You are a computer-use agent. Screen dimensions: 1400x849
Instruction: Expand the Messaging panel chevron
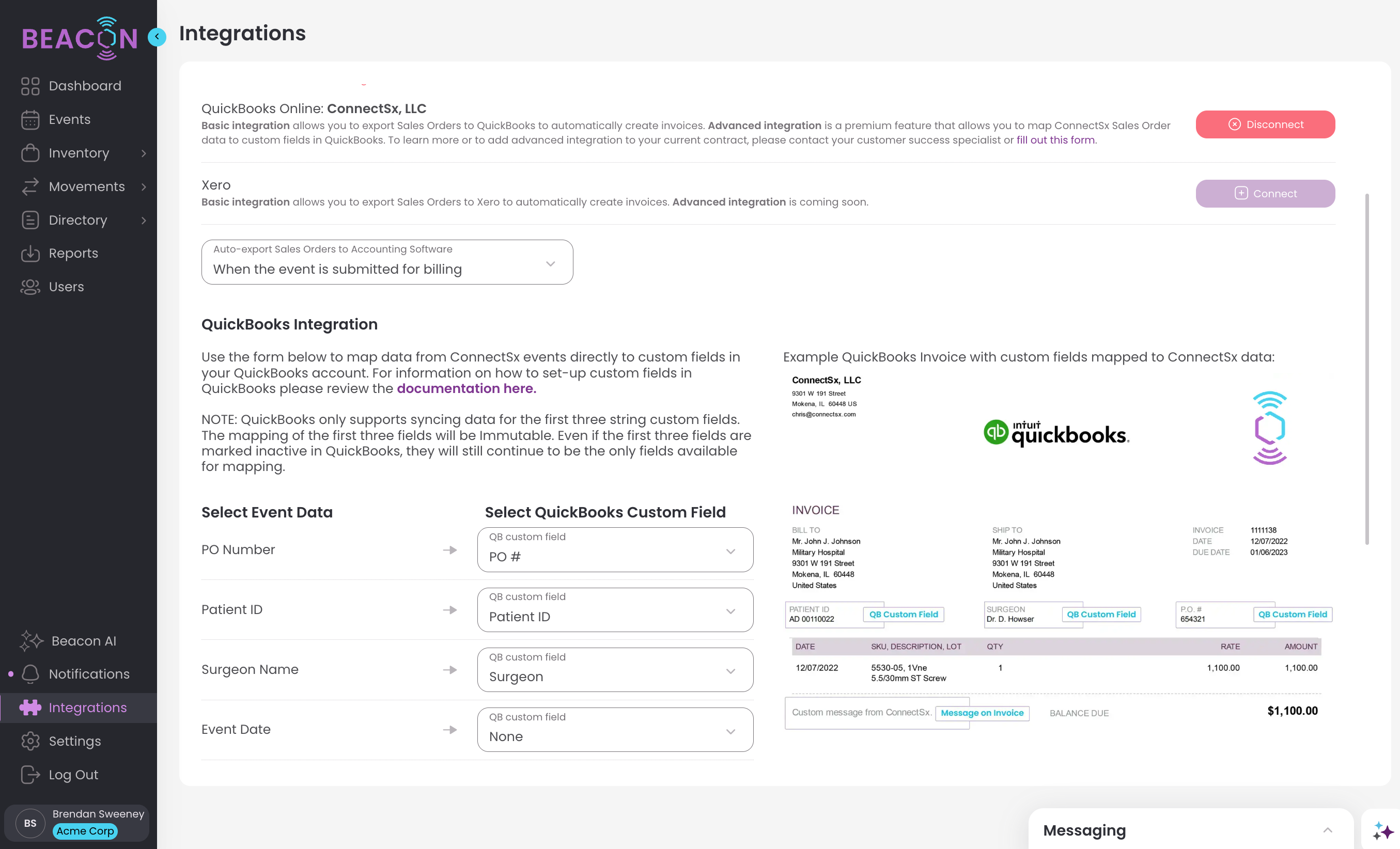(1327, 830)
